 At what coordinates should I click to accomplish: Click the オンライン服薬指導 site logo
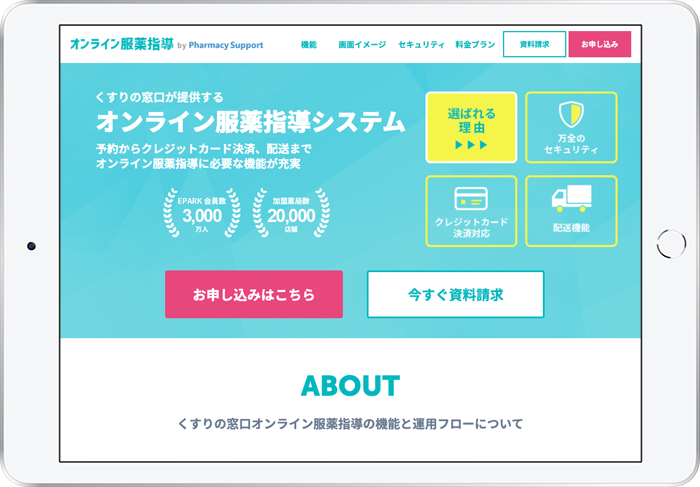coord(121,44)
